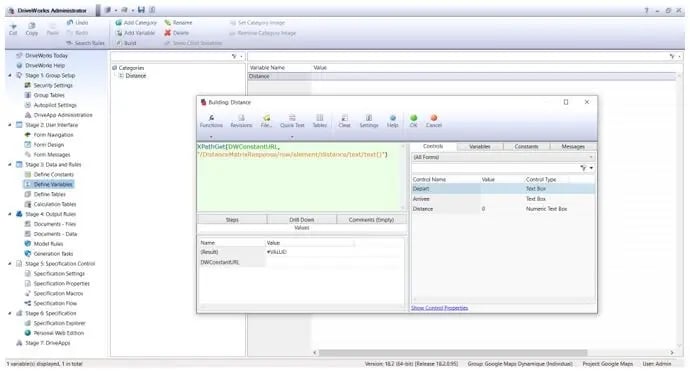Switch to the Constants tab
The image size is (690, 375).
(x=526, y=146)
